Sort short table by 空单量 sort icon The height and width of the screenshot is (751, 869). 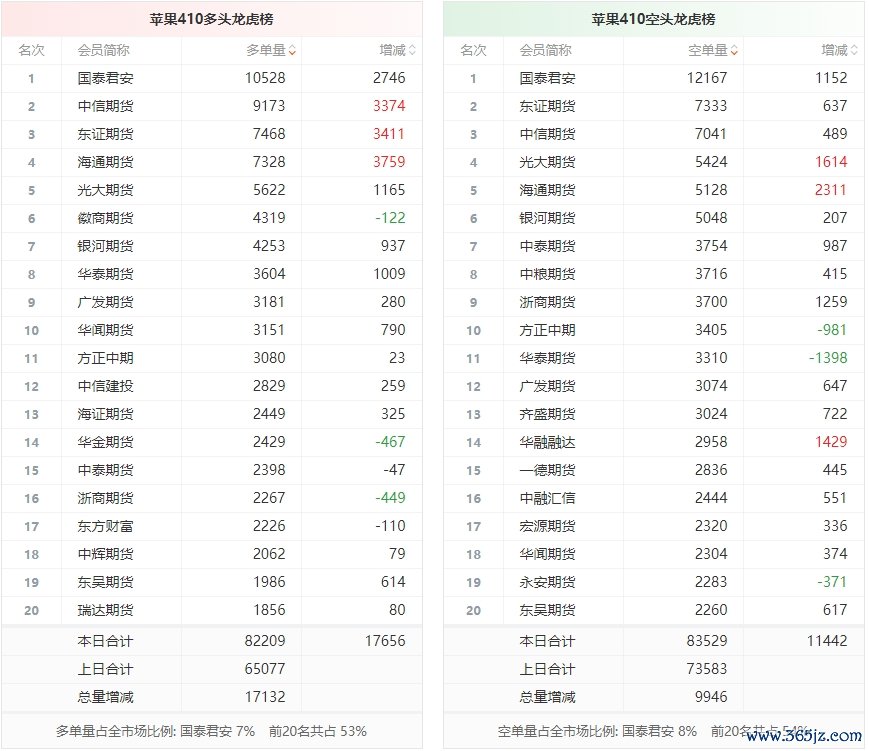pyautogui.click(x=735, y=50)
